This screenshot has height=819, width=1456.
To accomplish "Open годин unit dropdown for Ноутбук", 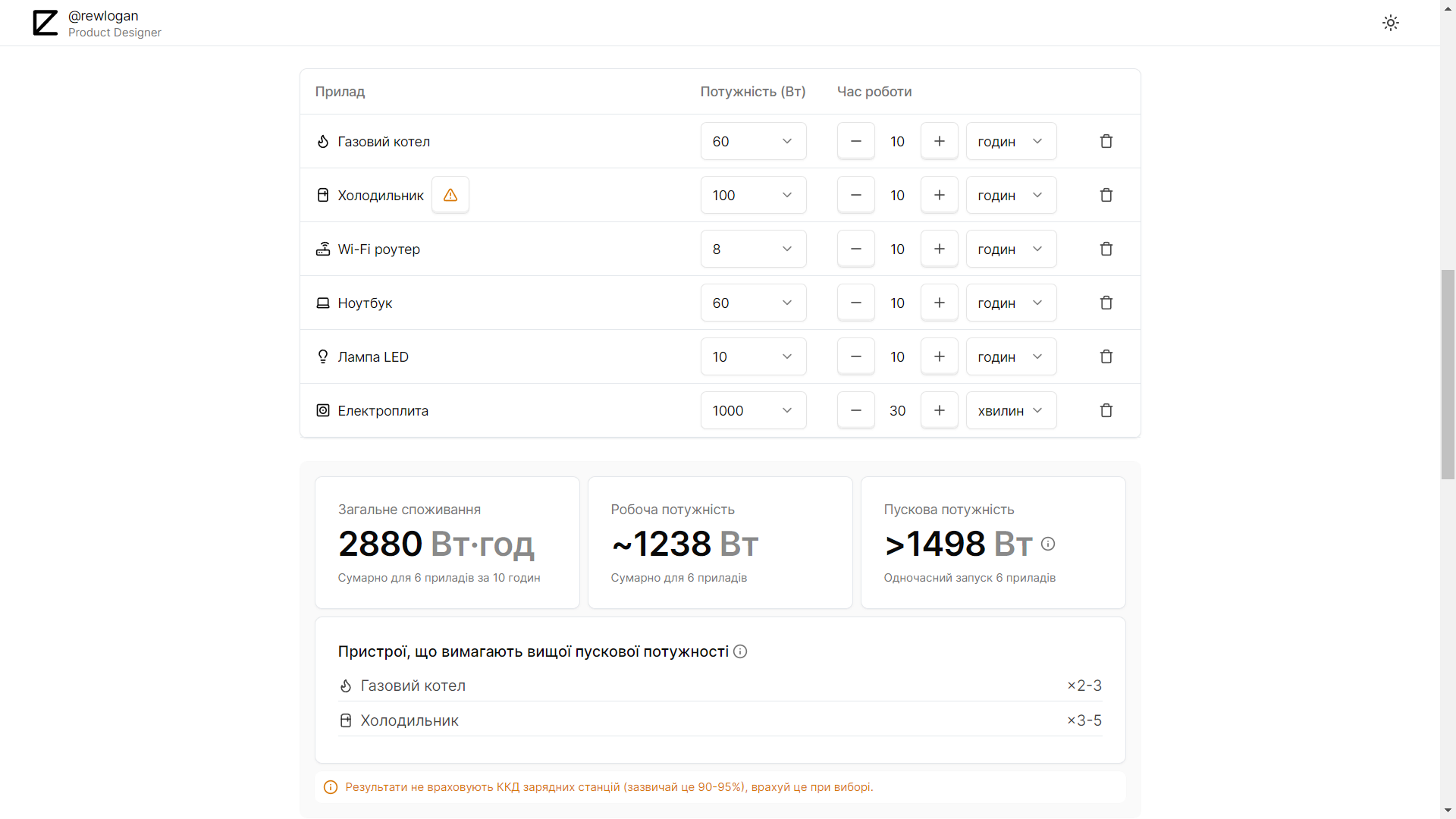I will (1011, 303).
